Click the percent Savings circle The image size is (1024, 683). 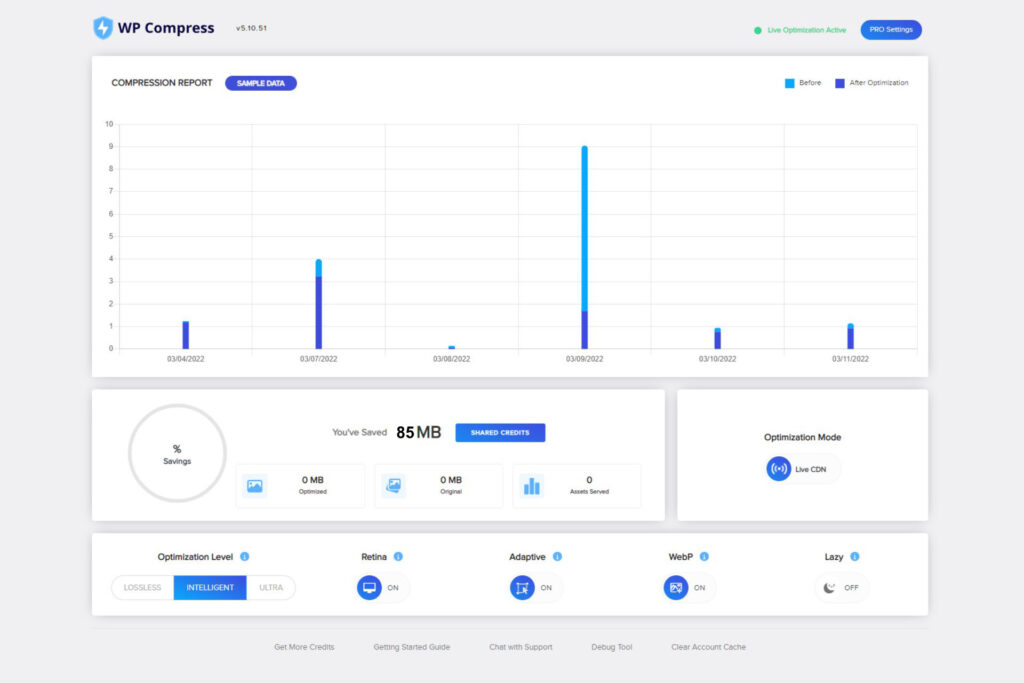(177, 454)
